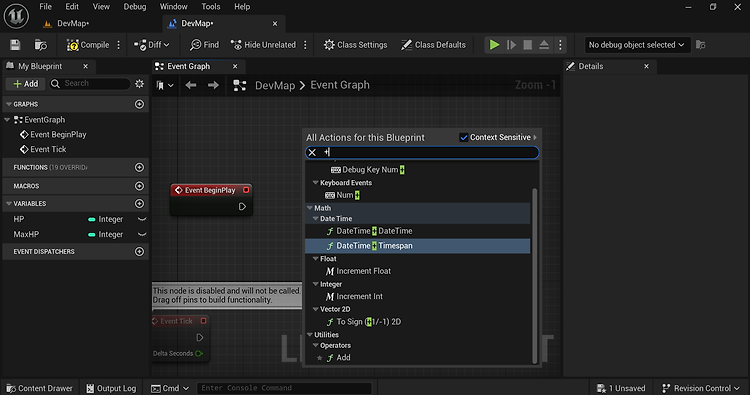
Task: Select Event Tick in the graph list
Action: pyautogui.click(x=43, y=149)
